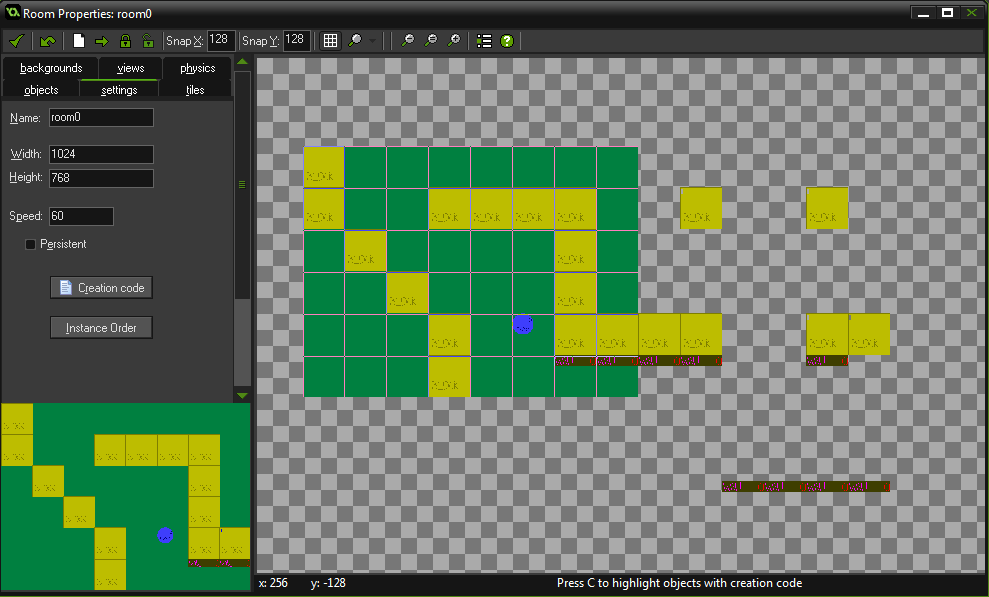Click the undo arrow icon
The height and width of the screenshot is (597, 989).
(47, 41)
